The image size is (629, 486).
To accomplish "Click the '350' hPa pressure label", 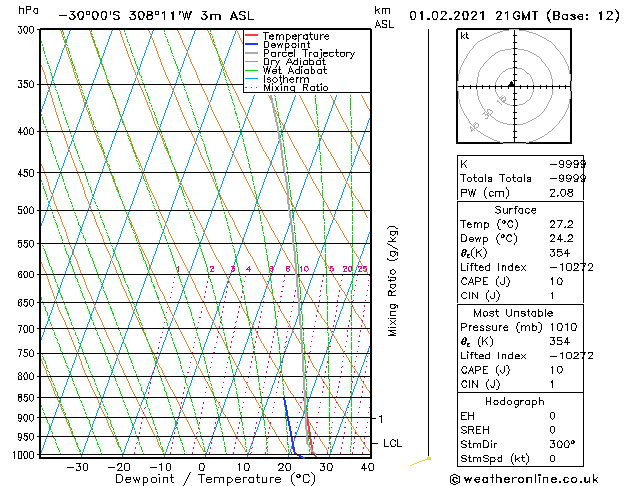I will (x=28, y=85).
